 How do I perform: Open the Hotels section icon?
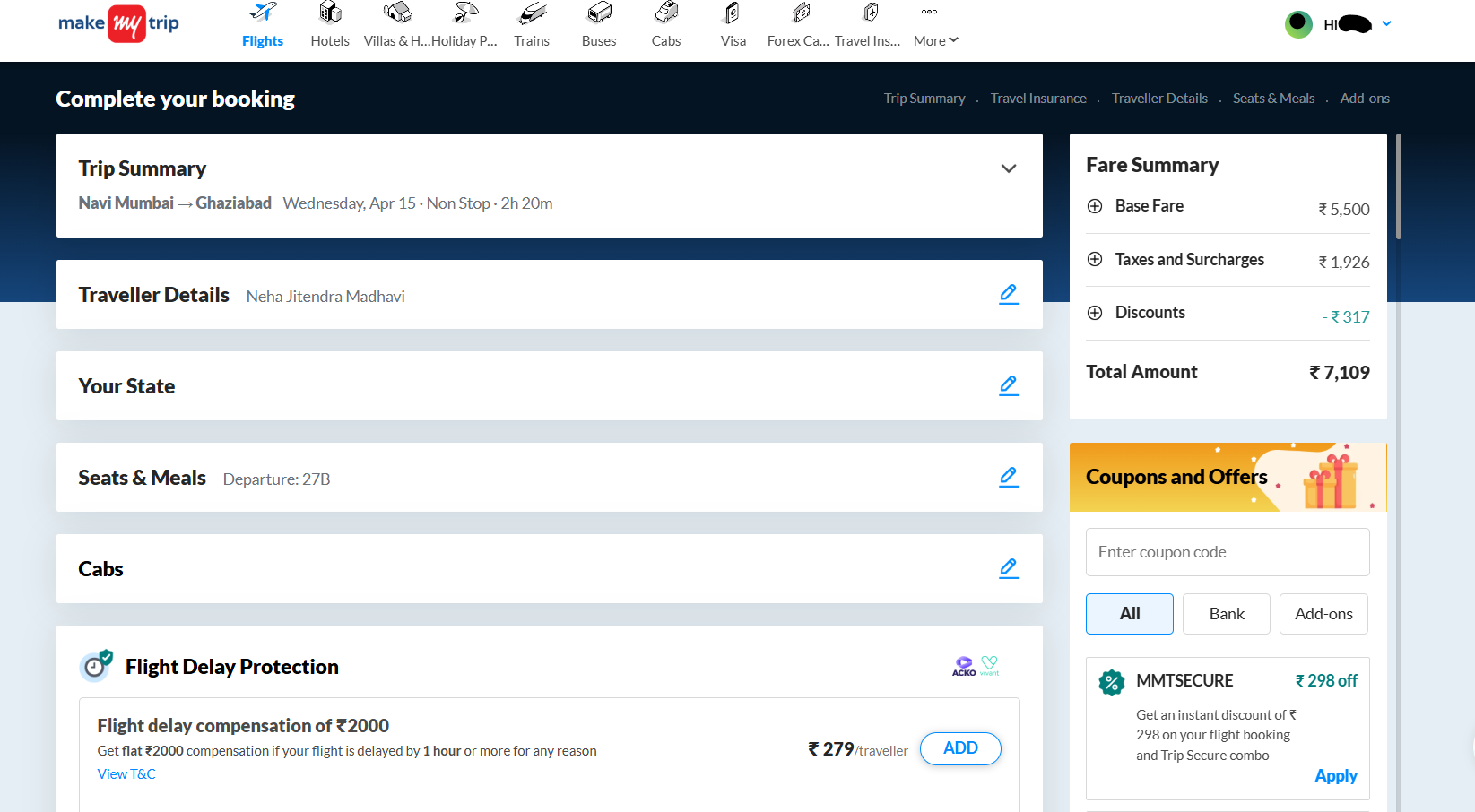[330, 13]
